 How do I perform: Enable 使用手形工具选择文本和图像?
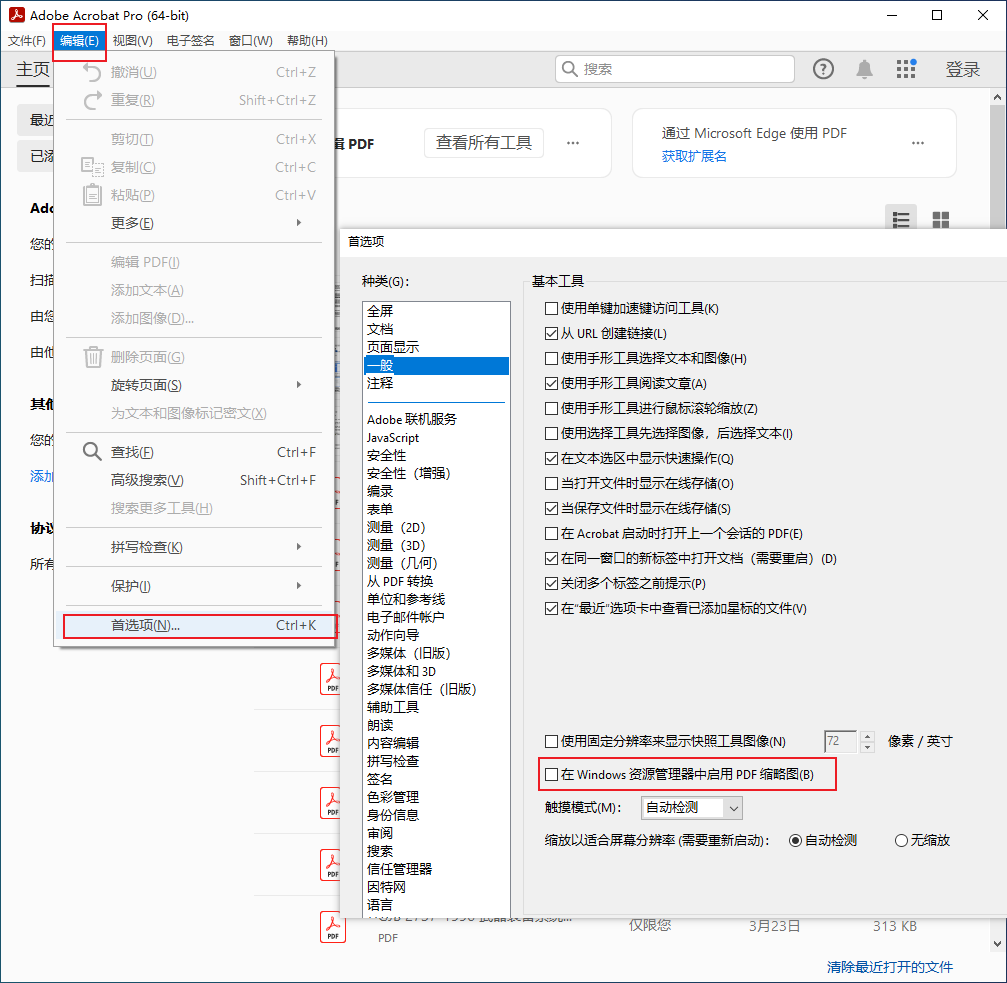tap(550, 359)
